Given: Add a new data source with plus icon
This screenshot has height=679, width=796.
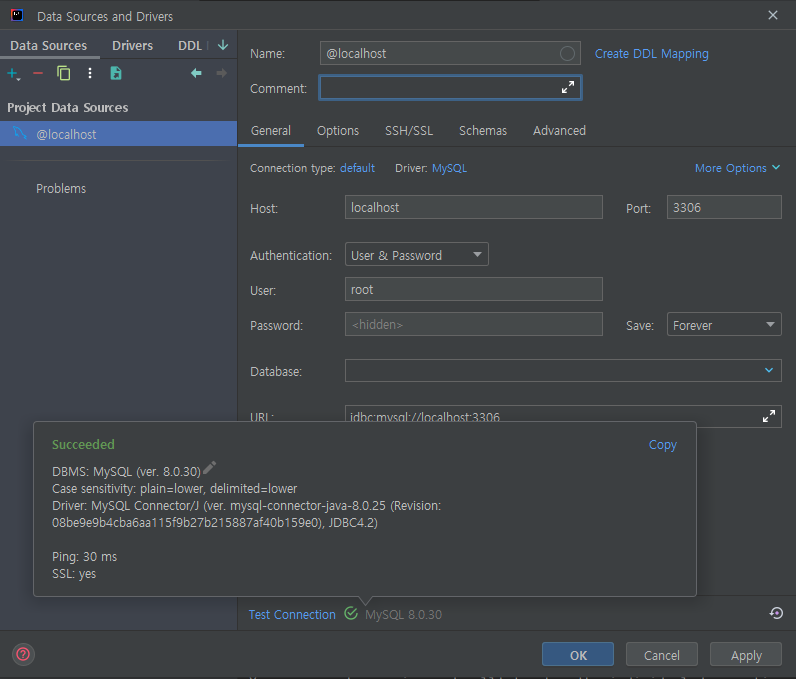Looking at the screenshot, I should click(x=13, y=74).
